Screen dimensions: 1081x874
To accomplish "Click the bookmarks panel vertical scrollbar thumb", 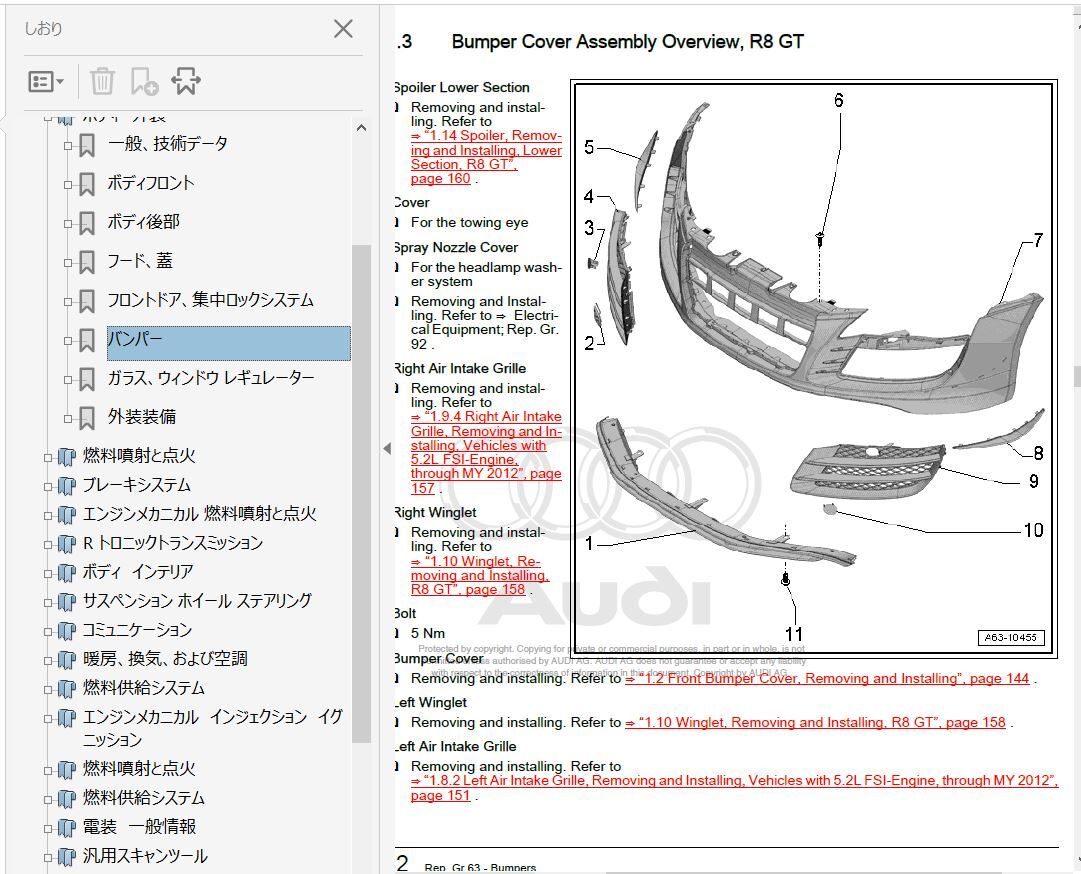I will [361, 493].
